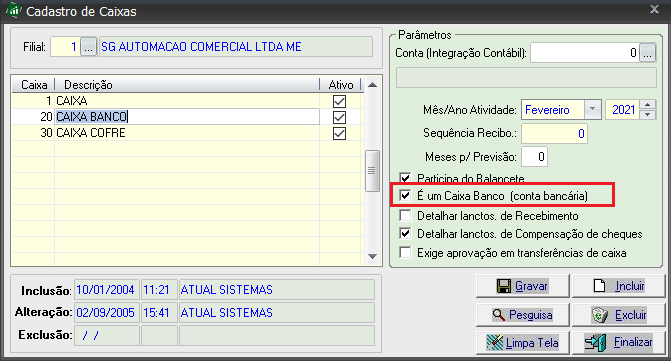671x361 pixels.
Task: Select the CAIXA row in list
Action: pos(187,101)
